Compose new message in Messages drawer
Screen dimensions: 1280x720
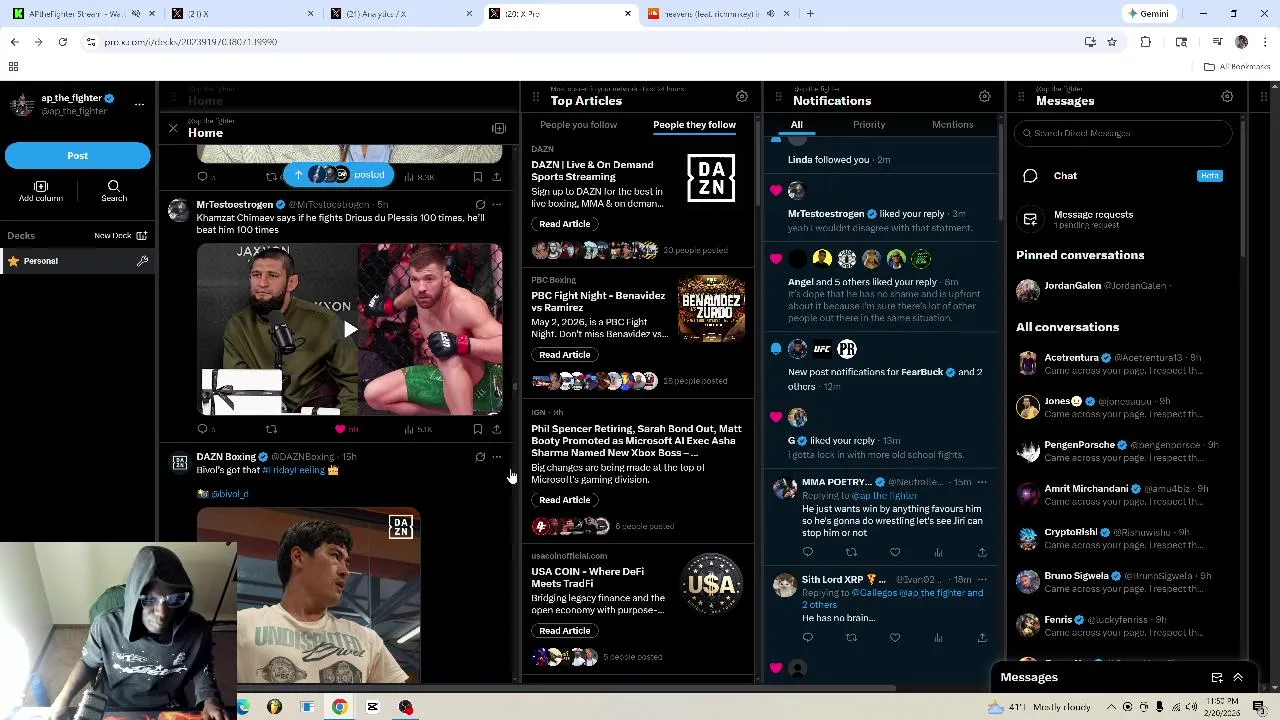(x=1217, y=678)
